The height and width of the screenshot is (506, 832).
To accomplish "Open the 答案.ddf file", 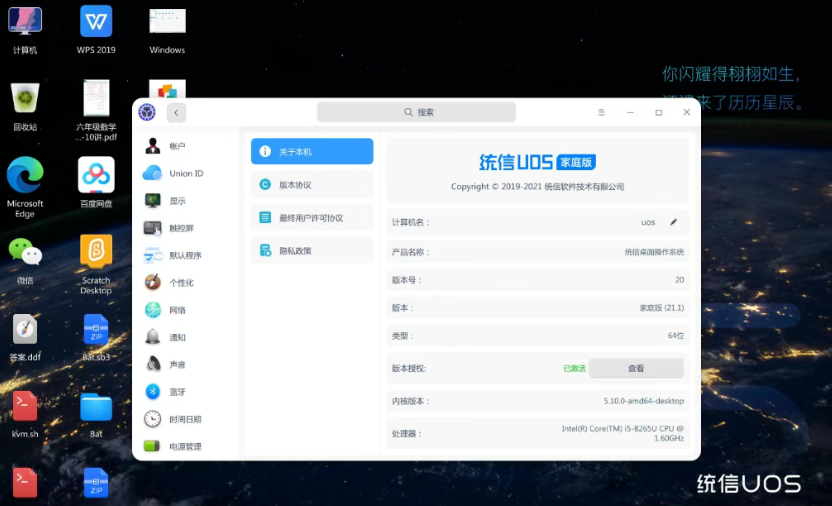I will (x=25, y=337).
